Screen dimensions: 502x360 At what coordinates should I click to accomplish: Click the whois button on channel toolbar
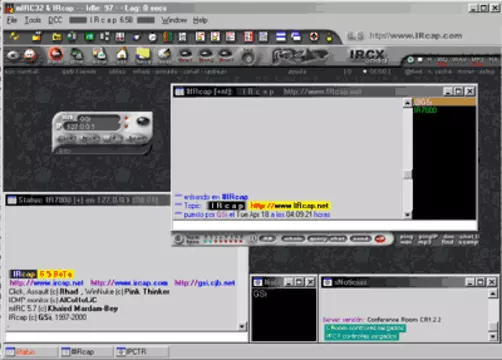[293, 239]
